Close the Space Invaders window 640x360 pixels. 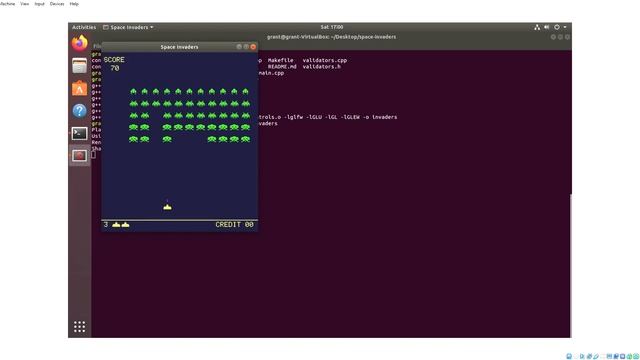pyautogui.click(x=253, y=47)
